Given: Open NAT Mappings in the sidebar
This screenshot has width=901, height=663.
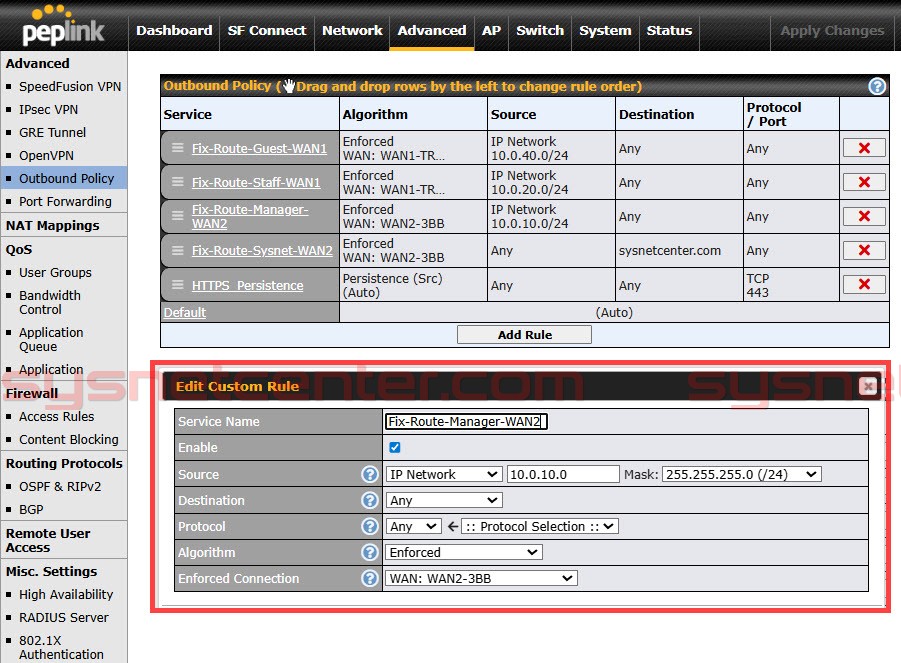Looking at the screenshot, I should point(52,225).
